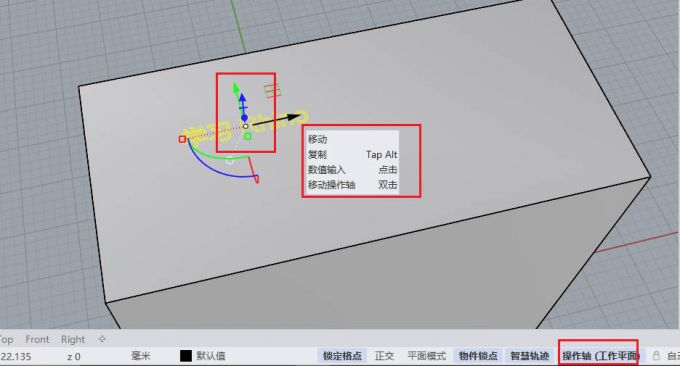Click the small white menu circle below the green arc
680x366 pixels.
pos(229,160)
